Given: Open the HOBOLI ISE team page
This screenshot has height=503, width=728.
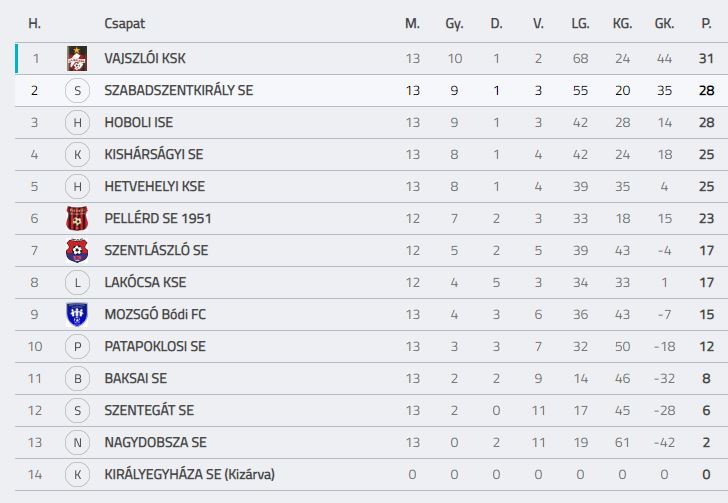Looking at the screenshot, I should pos(139,123).
